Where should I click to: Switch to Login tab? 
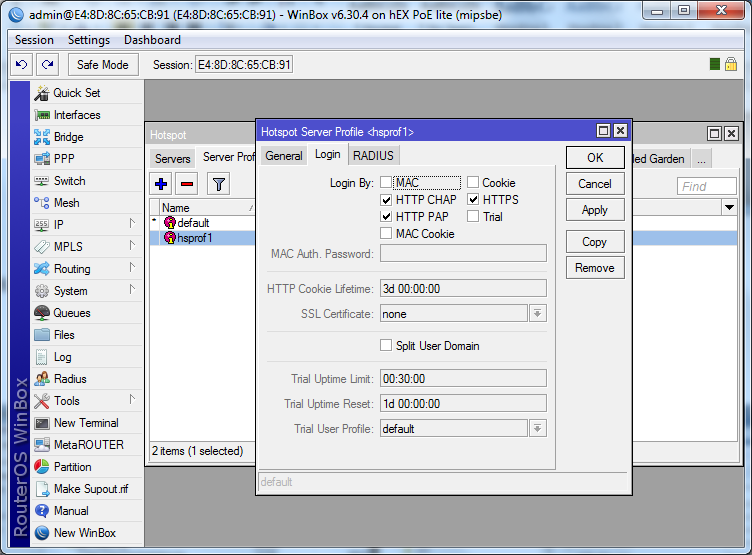328,154
